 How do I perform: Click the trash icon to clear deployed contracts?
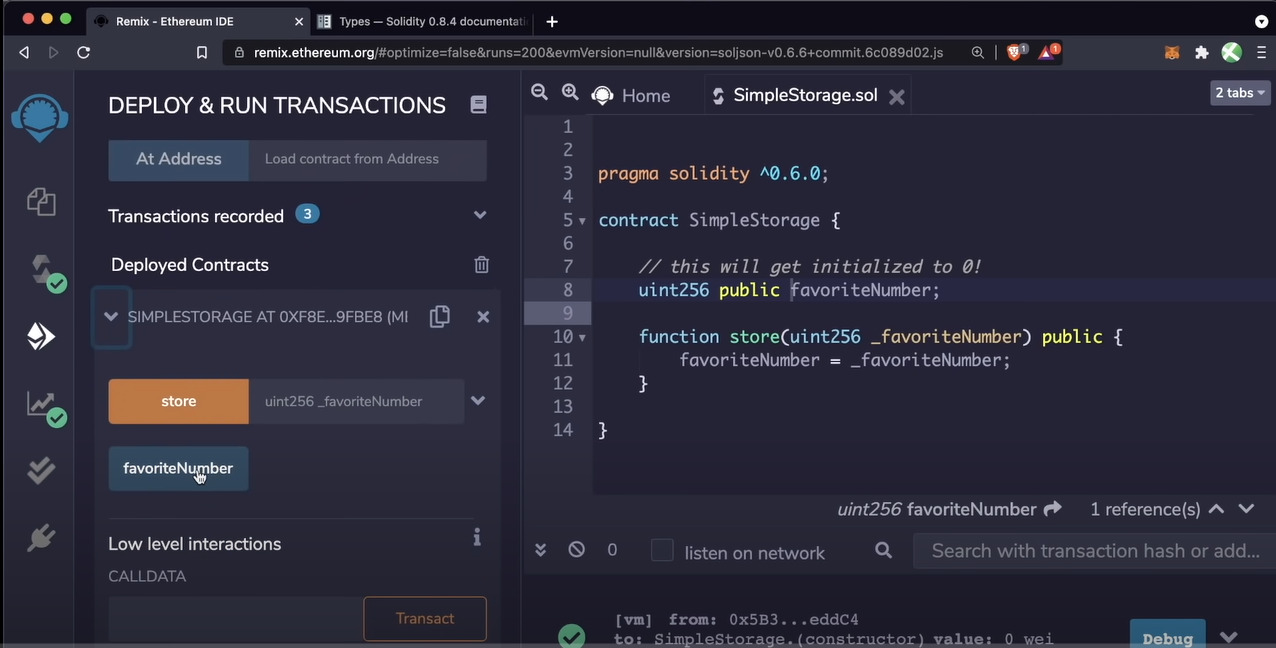(x=481, y=264)
